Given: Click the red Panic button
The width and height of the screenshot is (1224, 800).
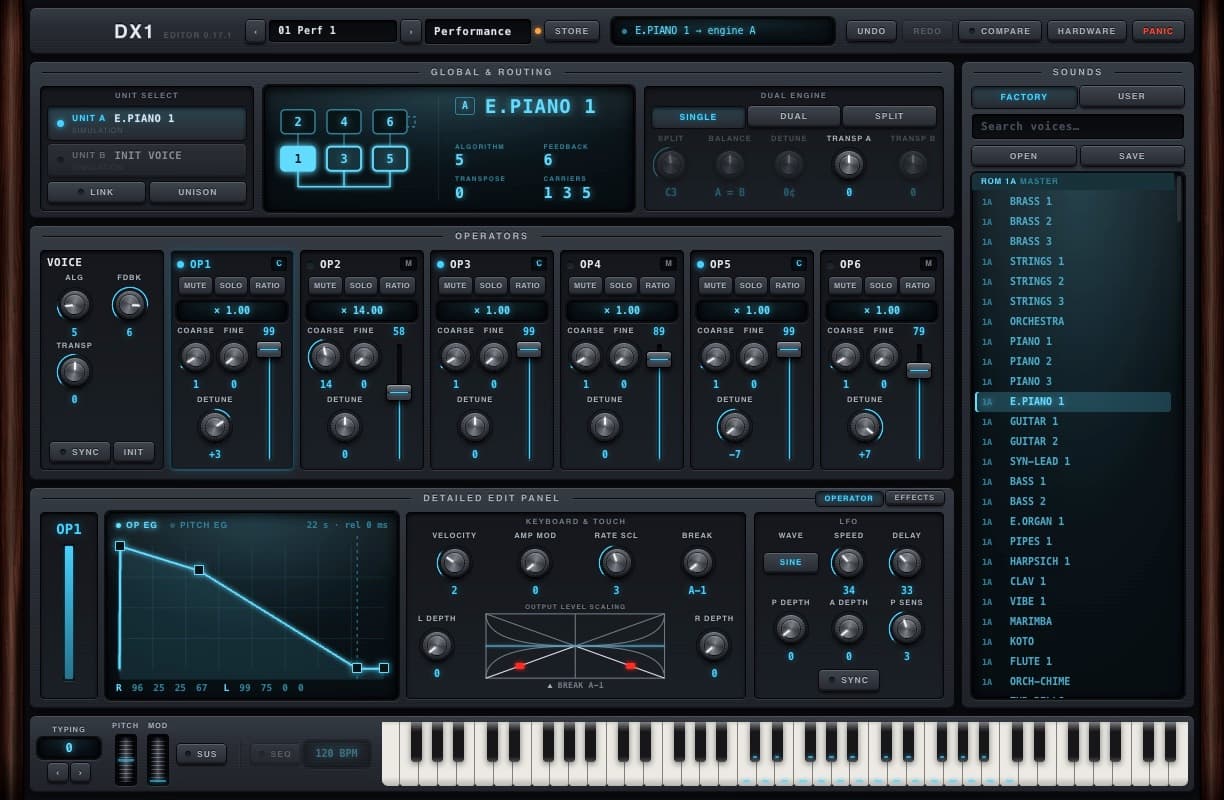Looking at the screenshot, I should click(x=1158, y=31).
